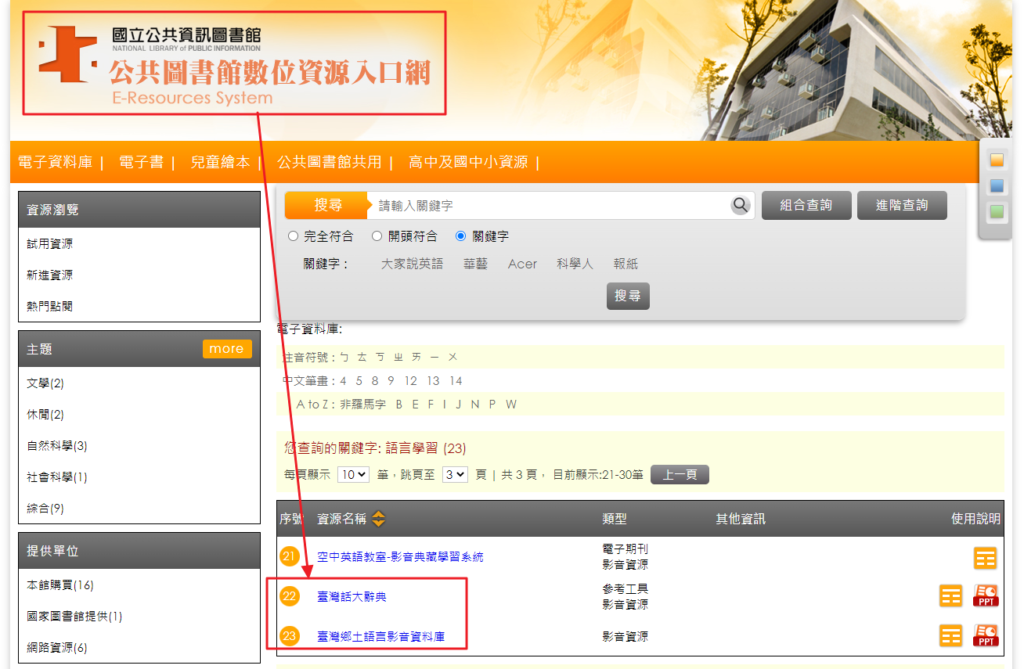Image resolution: width=1024 pixels, height=669 pixels.
Task: Open the results-per-page dropdown showing 10
Action: click(353, 475)
